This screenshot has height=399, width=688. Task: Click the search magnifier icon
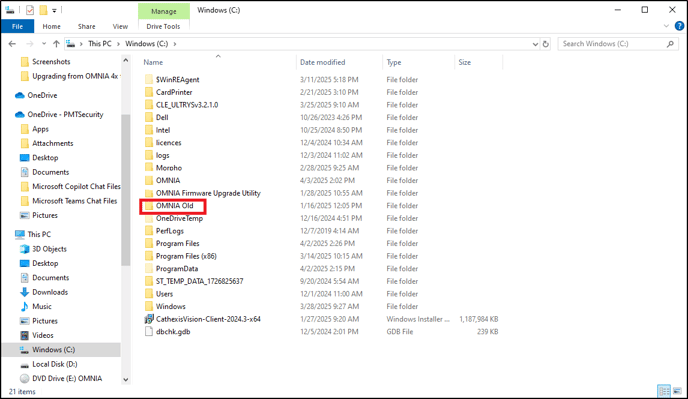pyautogui.click(x=670, y=44)
